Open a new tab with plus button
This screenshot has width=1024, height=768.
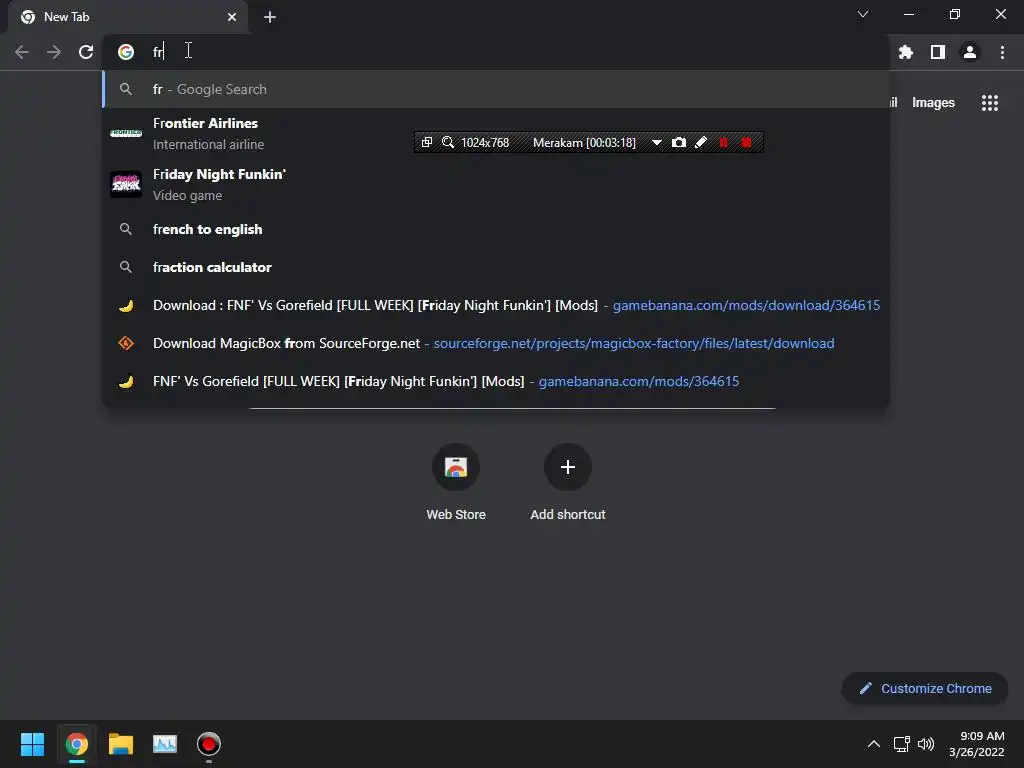(x=270, y=17)
